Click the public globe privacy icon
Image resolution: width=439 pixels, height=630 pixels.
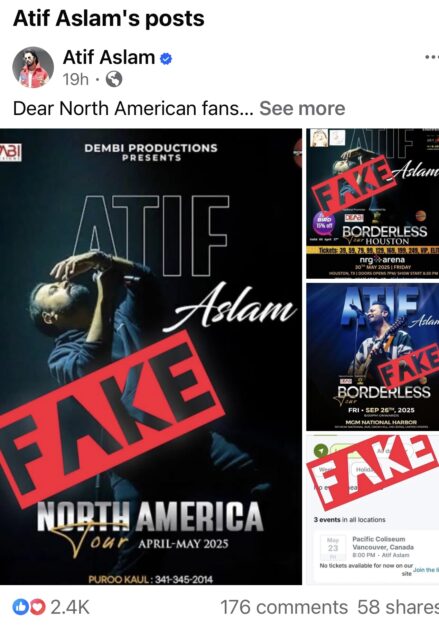point(114,79)
